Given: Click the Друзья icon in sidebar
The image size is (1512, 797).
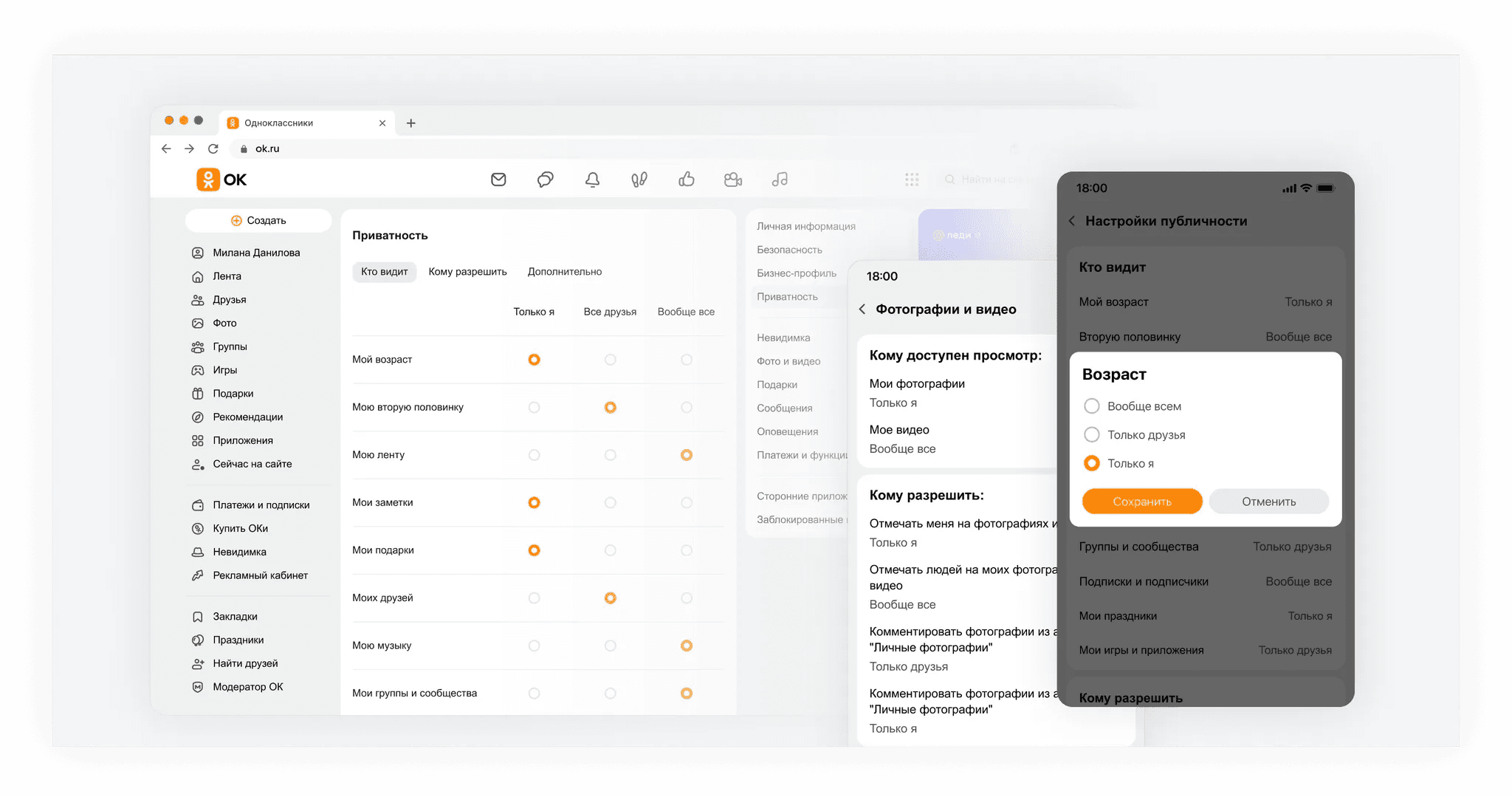Looking at the screenshot, I should tap(198, 300).
